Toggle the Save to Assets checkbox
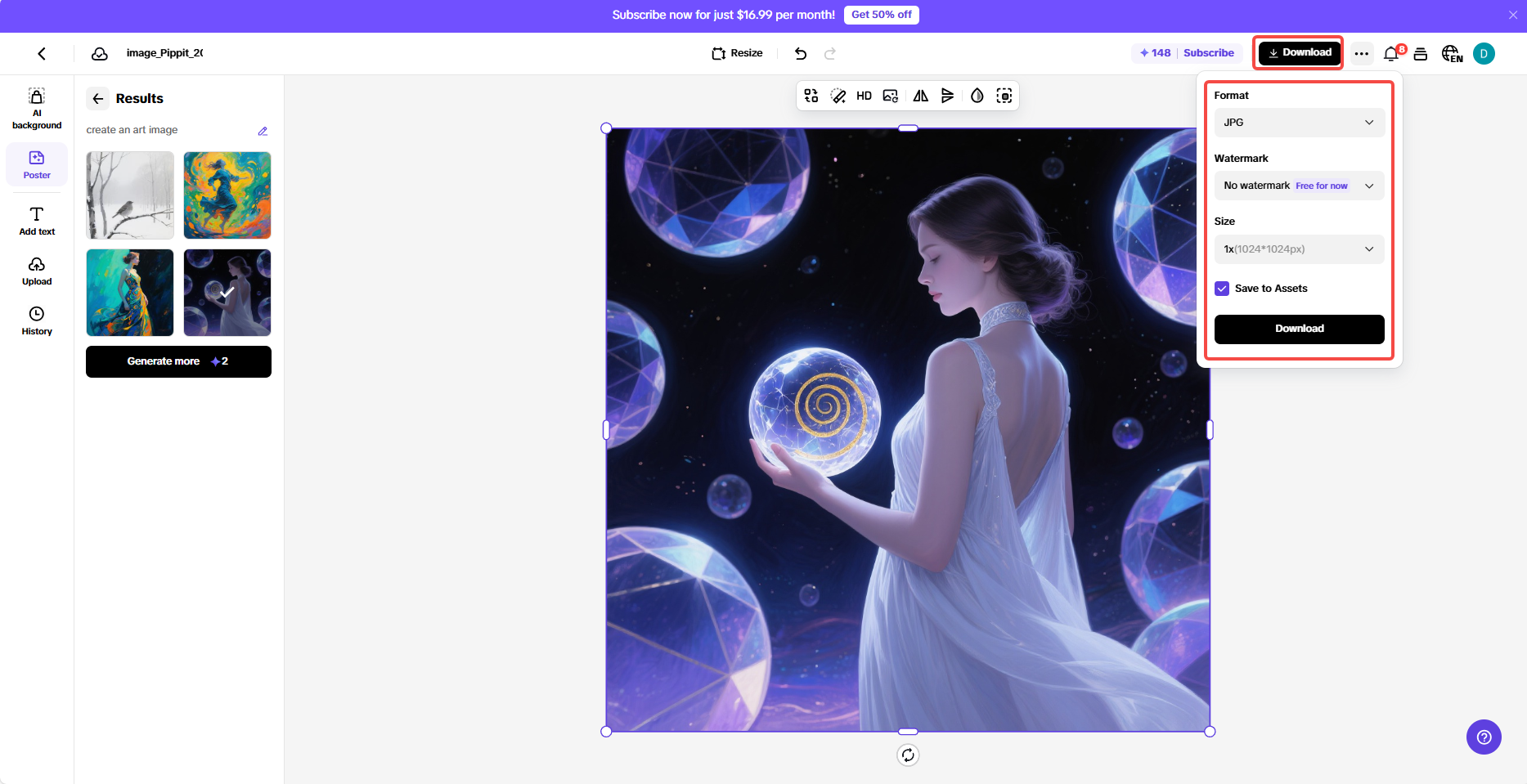The image size is (1527, 784). click(x=1222, y=289)
